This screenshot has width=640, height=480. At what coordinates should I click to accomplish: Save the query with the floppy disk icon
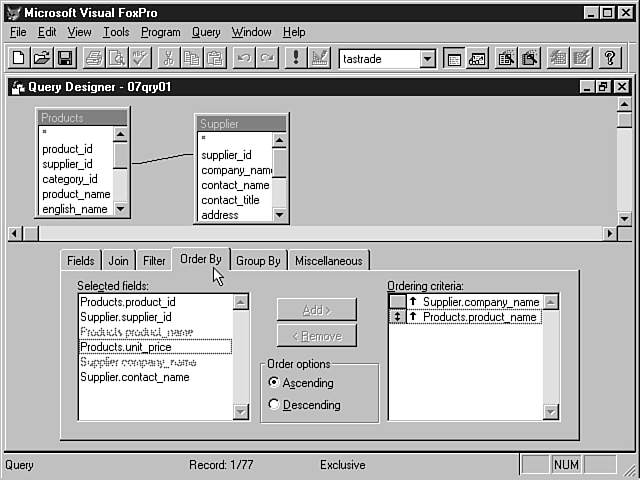(x=64, y=58)
